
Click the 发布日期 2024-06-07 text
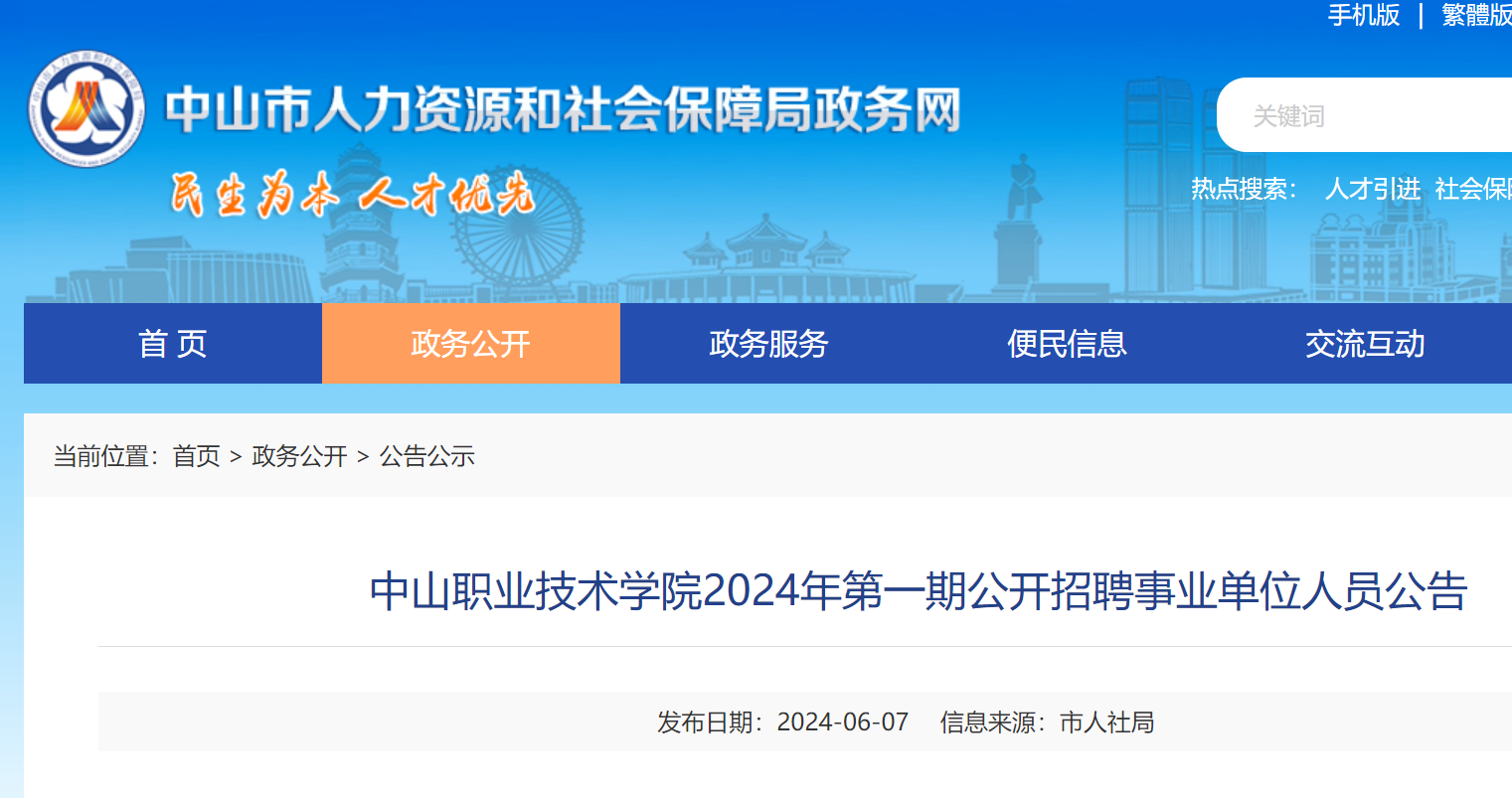[782, 722]
